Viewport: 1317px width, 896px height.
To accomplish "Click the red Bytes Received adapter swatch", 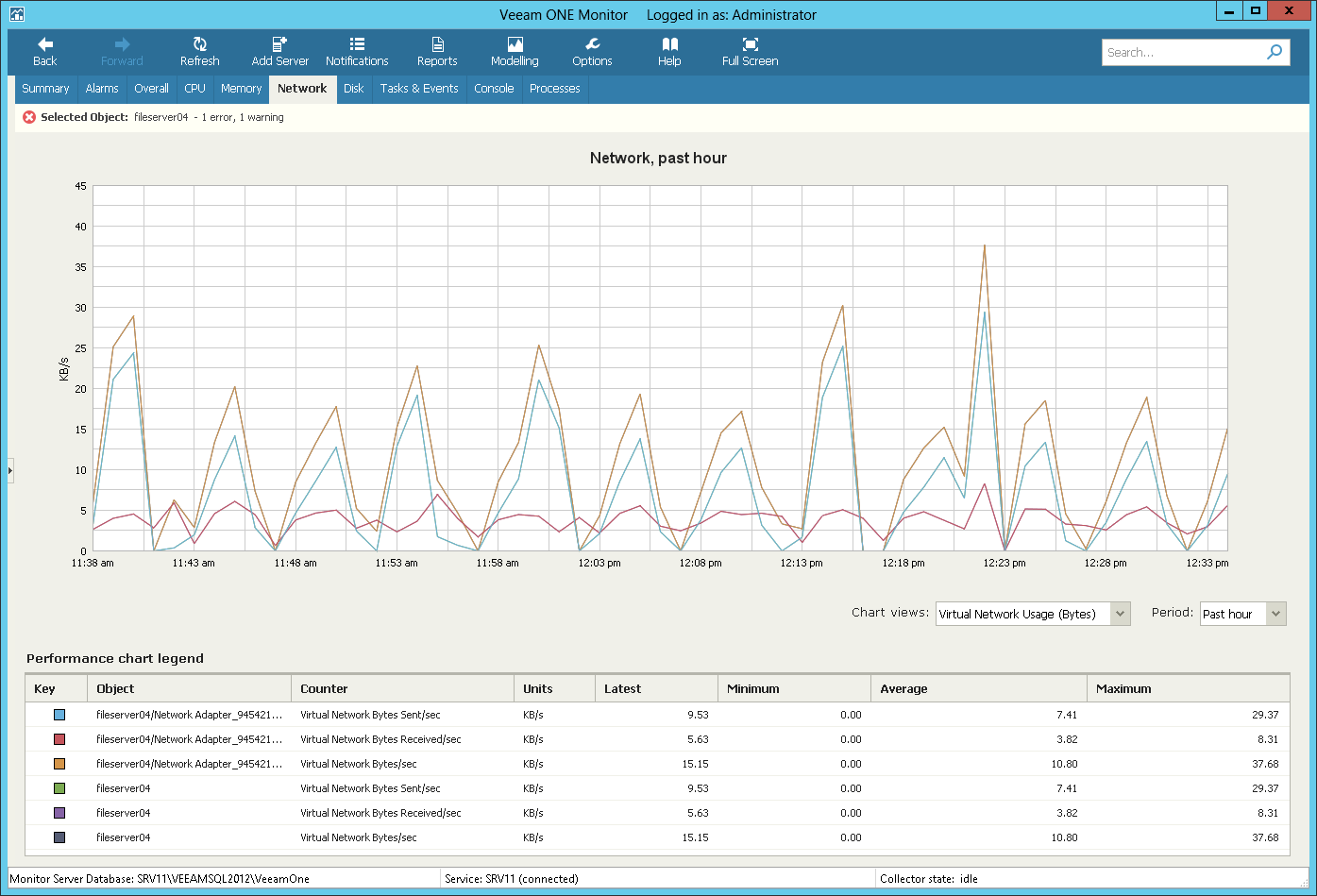I will (59, 739).
